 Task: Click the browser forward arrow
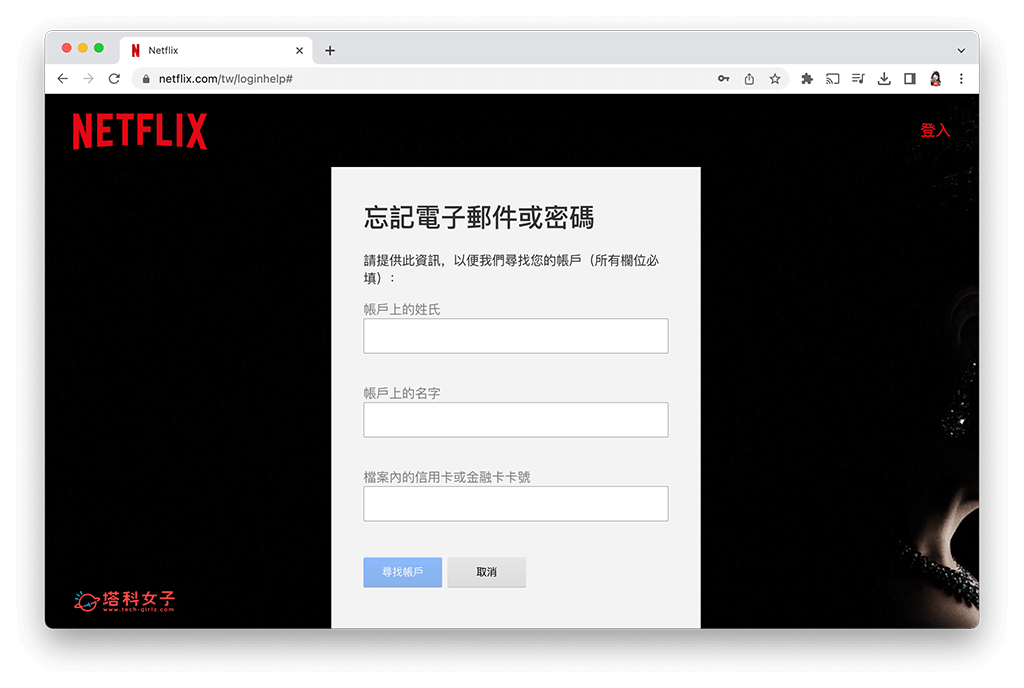[x=88, y=79]
